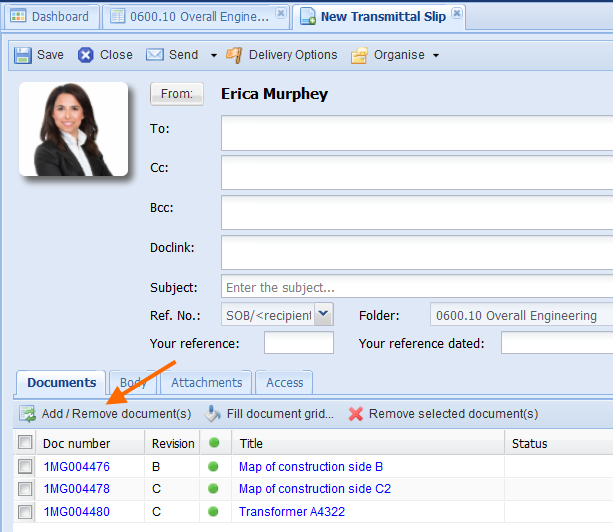
Task: Click the red X Remove selected icon
Action: click(355, 414)
